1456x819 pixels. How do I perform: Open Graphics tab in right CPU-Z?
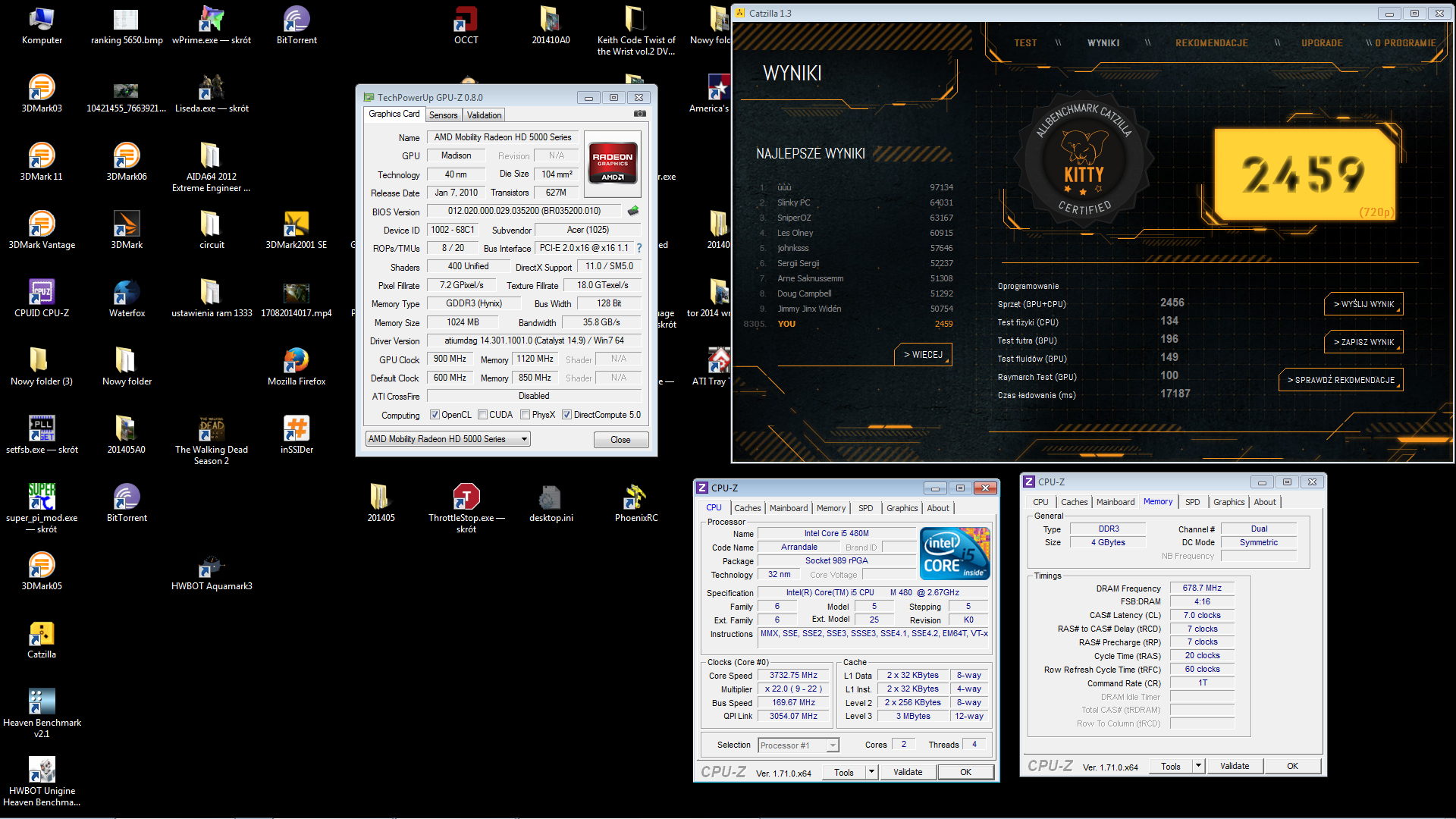tap(1228, 502)
